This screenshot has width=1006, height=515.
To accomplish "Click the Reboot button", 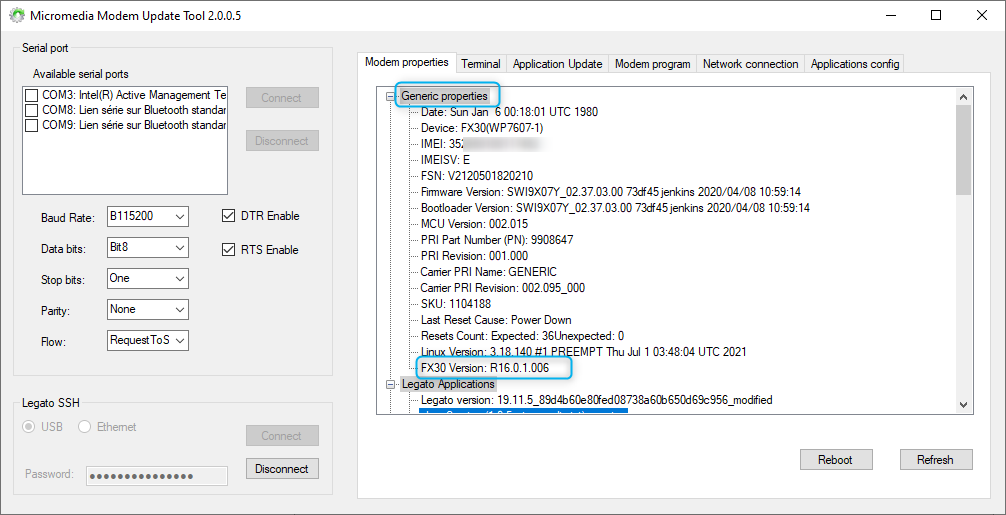I will (835, 460).
